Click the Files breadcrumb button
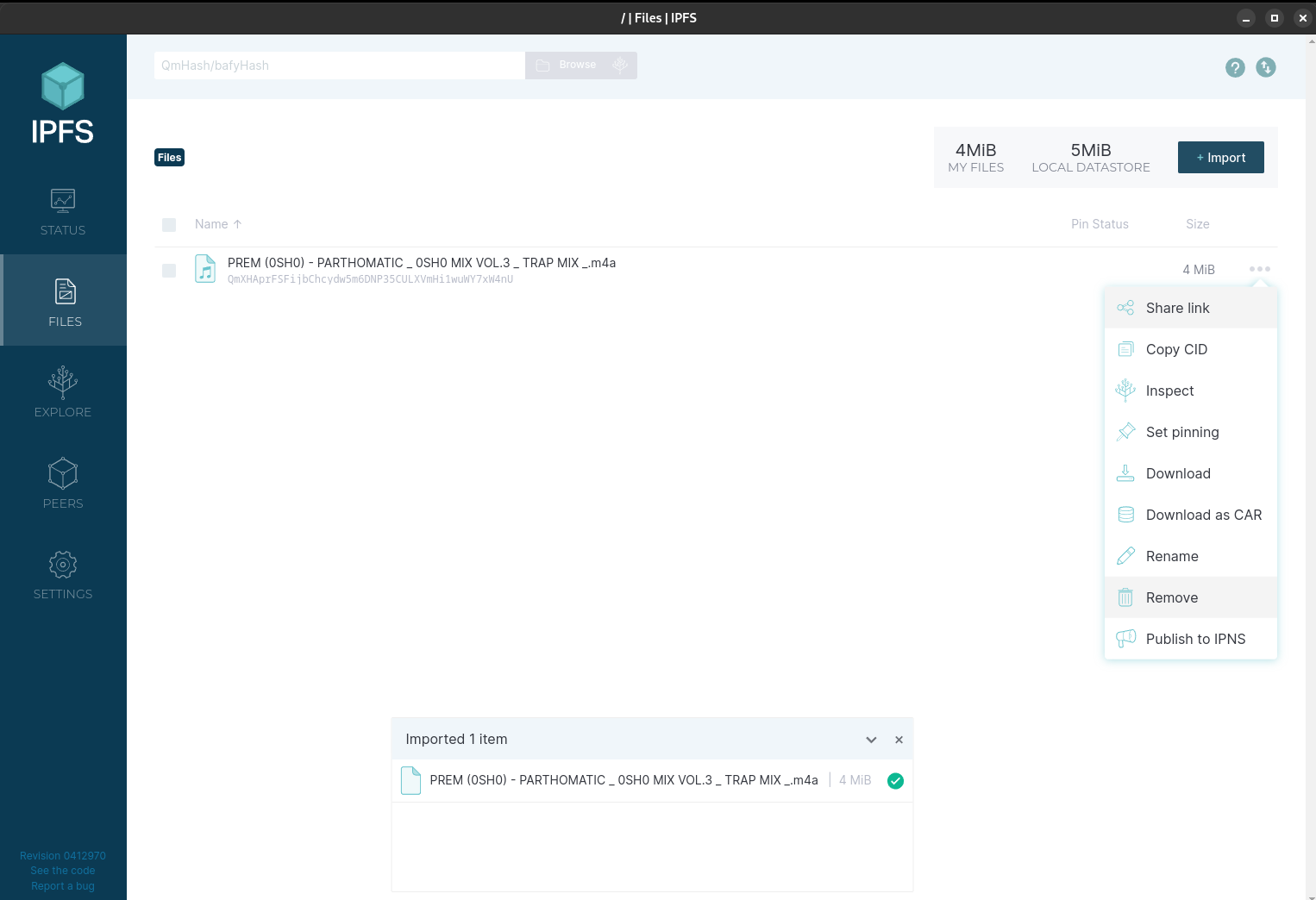 click(169, 158)
